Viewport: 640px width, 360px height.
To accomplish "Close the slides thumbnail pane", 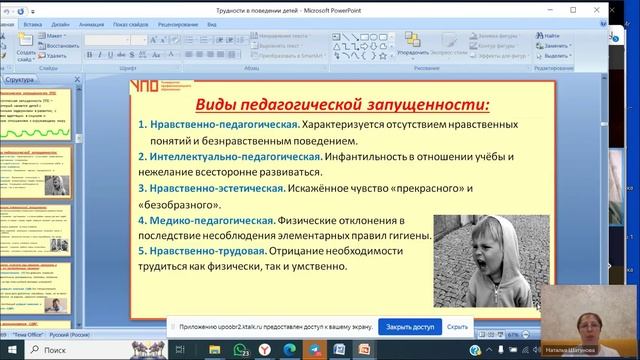I will point(77,79).
